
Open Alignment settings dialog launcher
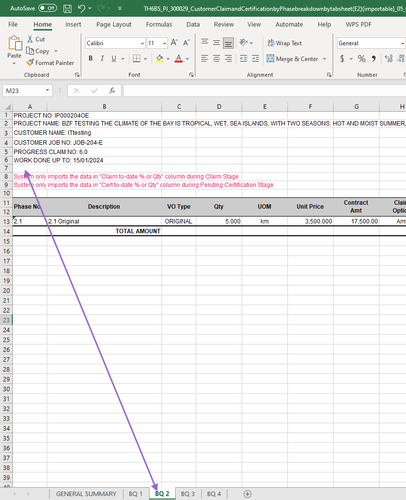click(329, 75)
